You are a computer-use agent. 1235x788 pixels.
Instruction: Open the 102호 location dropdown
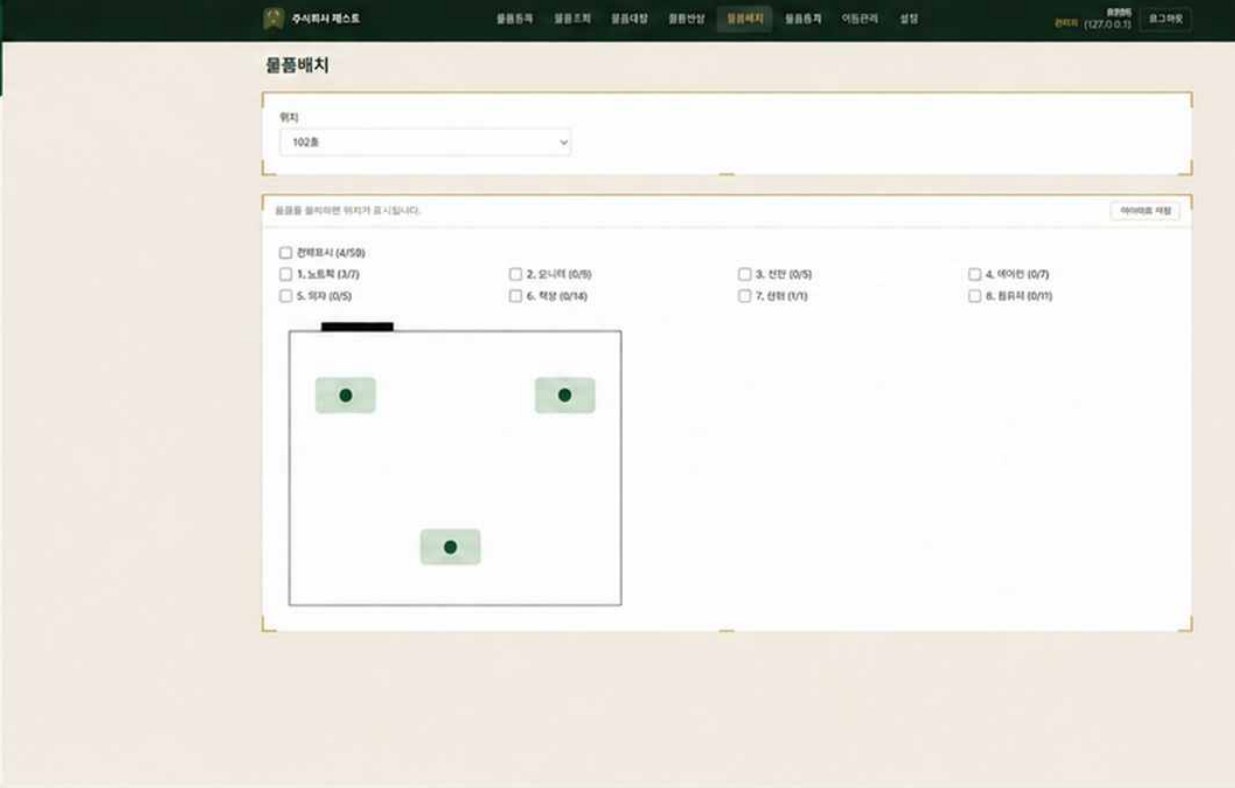[x=425, y=142]
